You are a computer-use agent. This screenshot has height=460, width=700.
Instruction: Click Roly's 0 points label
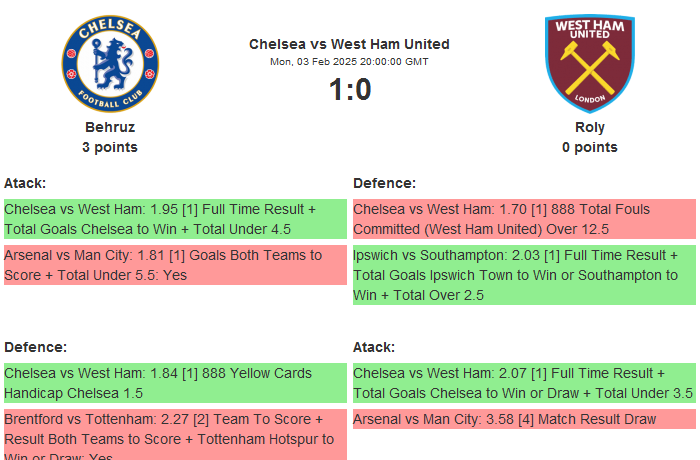[x=590, y=147]
